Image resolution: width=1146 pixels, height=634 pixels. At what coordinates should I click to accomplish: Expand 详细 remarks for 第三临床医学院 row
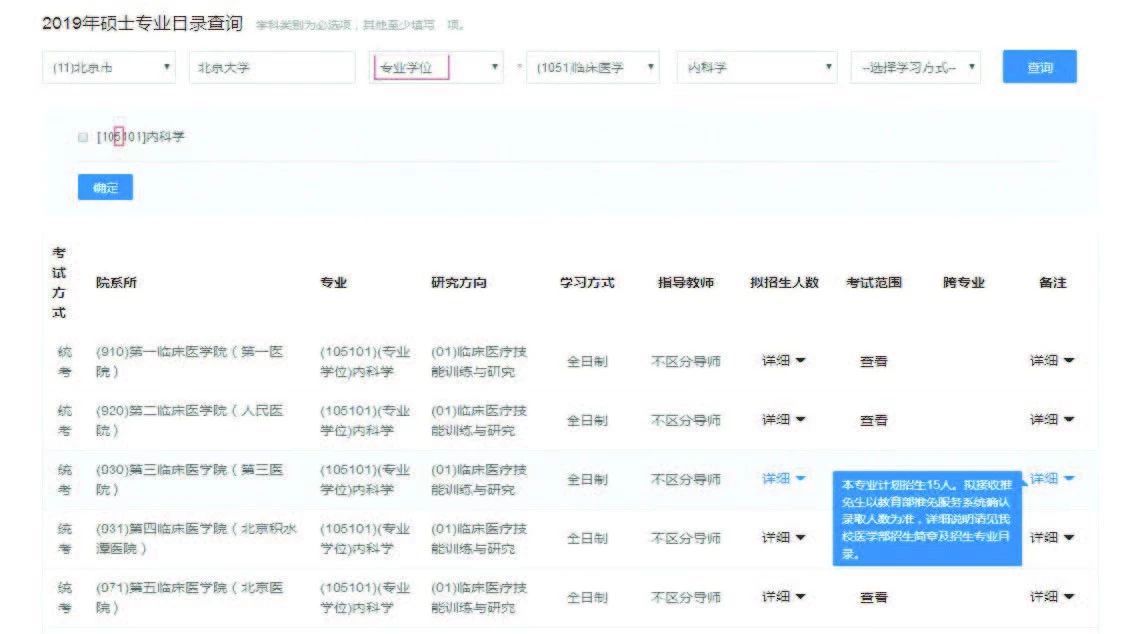tap(1052, 478)
